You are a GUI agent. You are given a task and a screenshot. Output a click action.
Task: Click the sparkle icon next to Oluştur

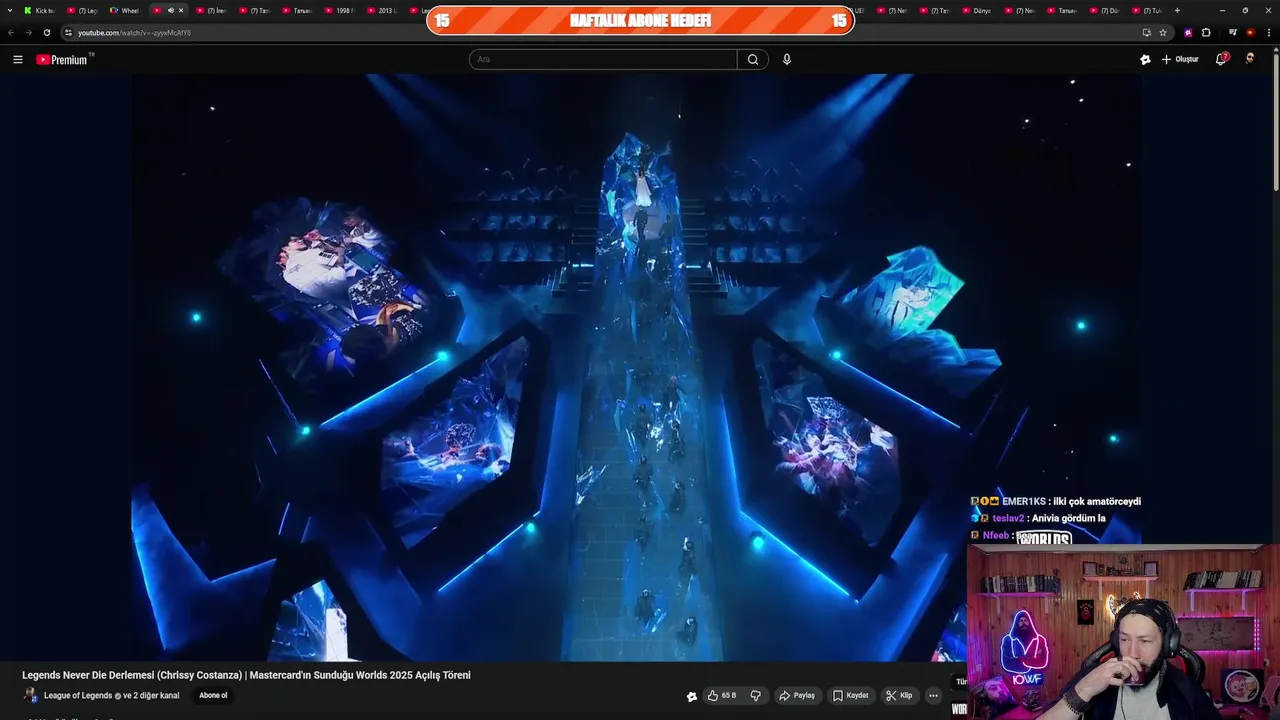[1145, 59]
